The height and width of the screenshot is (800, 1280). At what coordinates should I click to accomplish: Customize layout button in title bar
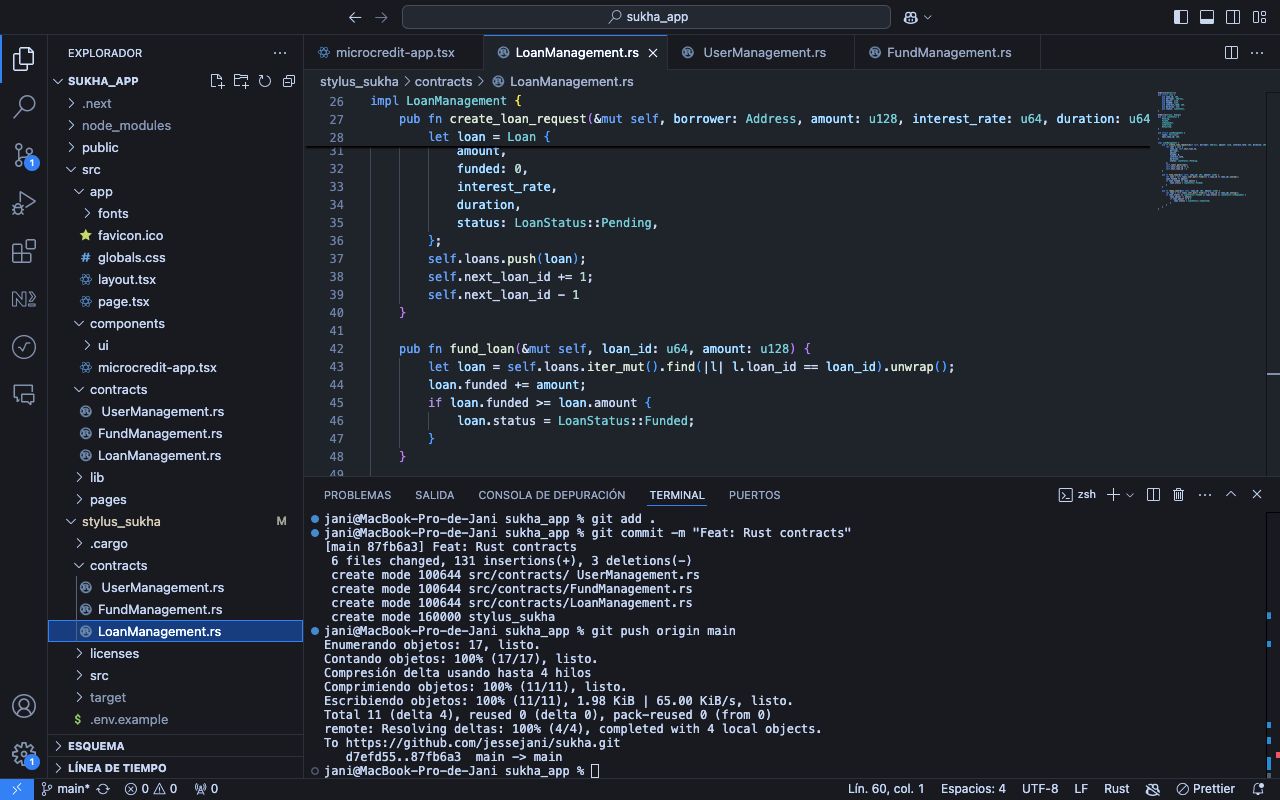click(x=1259, y=17)
